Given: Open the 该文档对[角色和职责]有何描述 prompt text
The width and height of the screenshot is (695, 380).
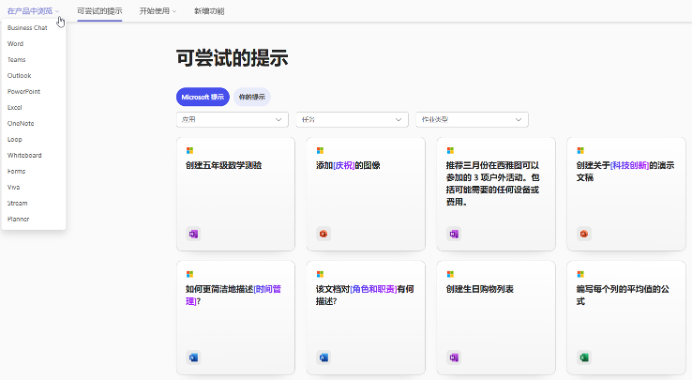Looking at the screenshot, I should tap(365, 295).
